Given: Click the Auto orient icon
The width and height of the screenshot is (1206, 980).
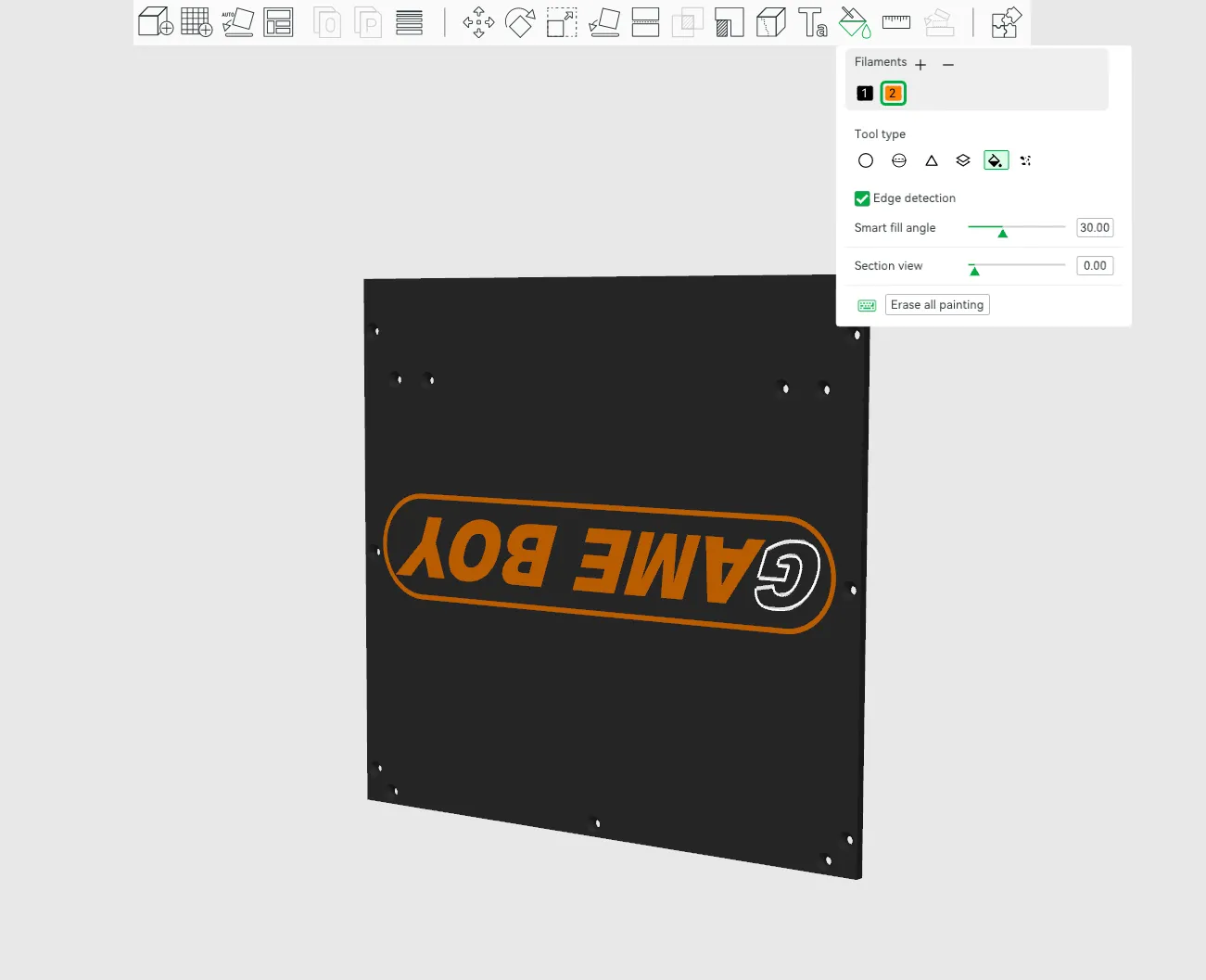Looking at the screenshot, I should 237,21.
